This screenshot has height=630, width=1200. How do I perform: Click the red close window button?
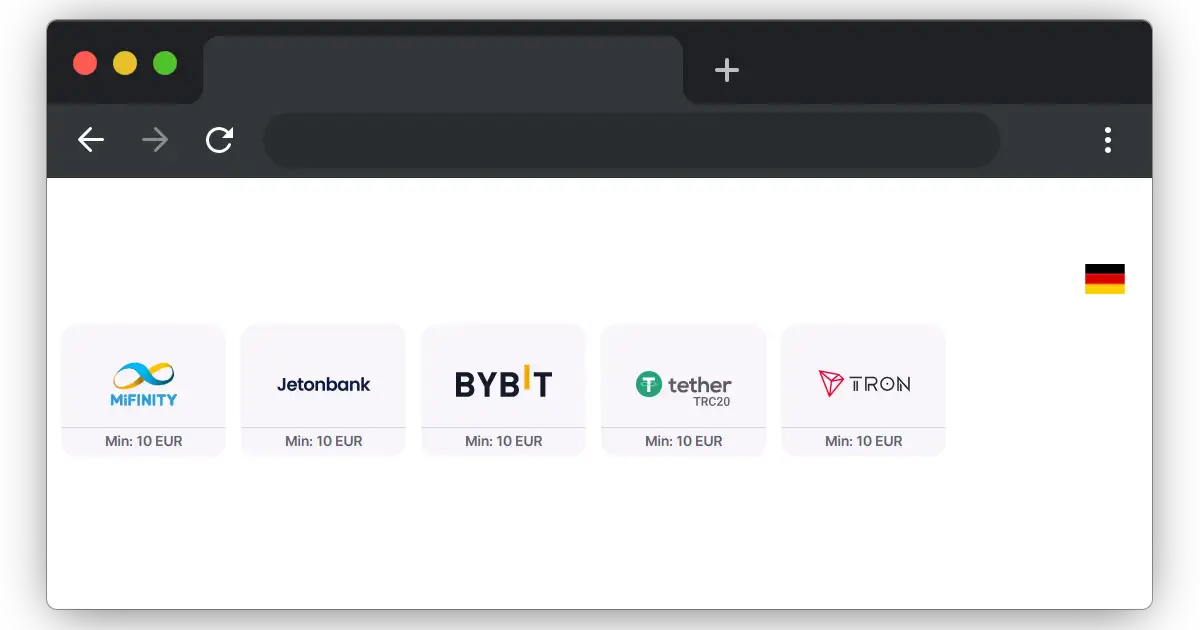pyautogui.click(x=85, y=63)
